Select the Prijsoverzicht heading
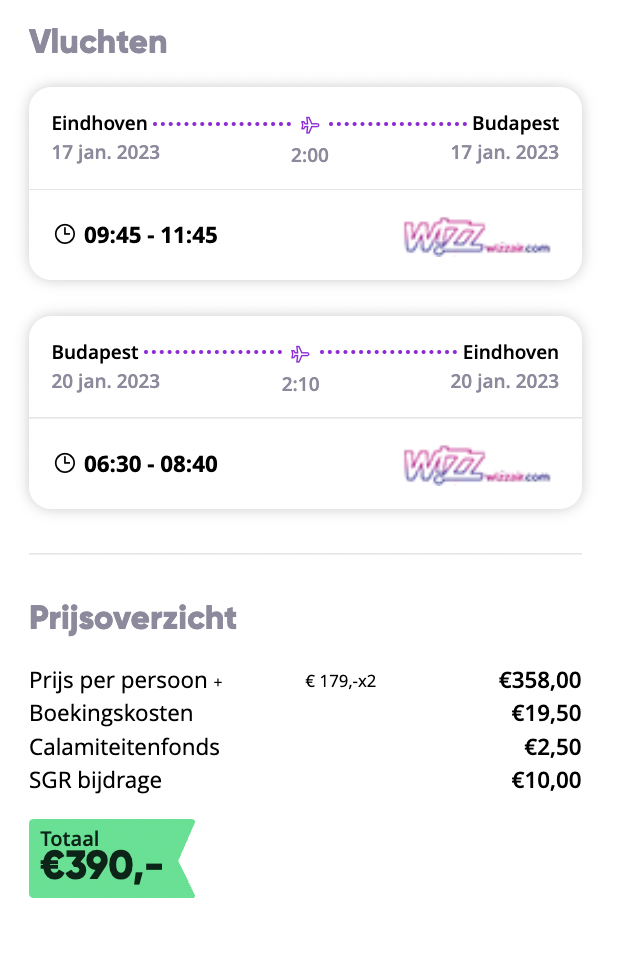The width and height of the screenshot is (626, 960). (x=133, y=618)
